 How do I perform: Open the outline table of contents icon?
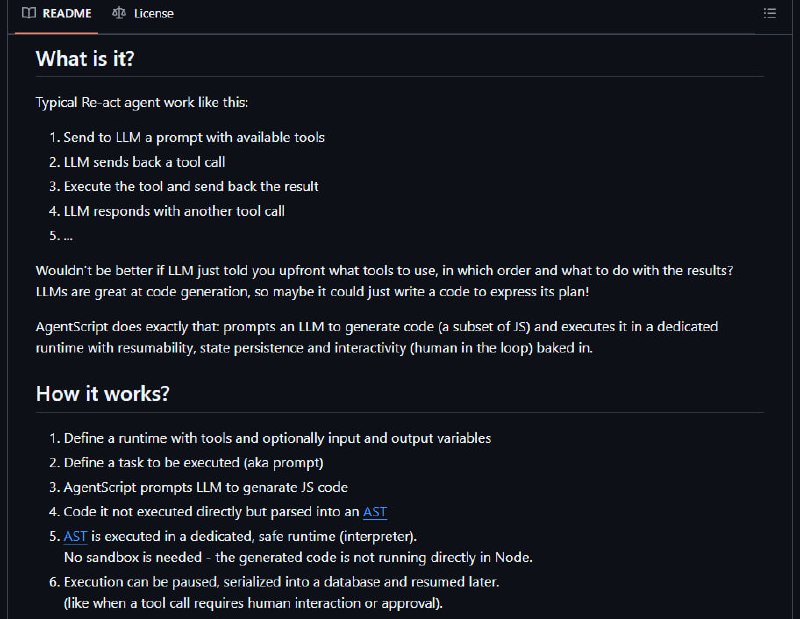[769, 13]
